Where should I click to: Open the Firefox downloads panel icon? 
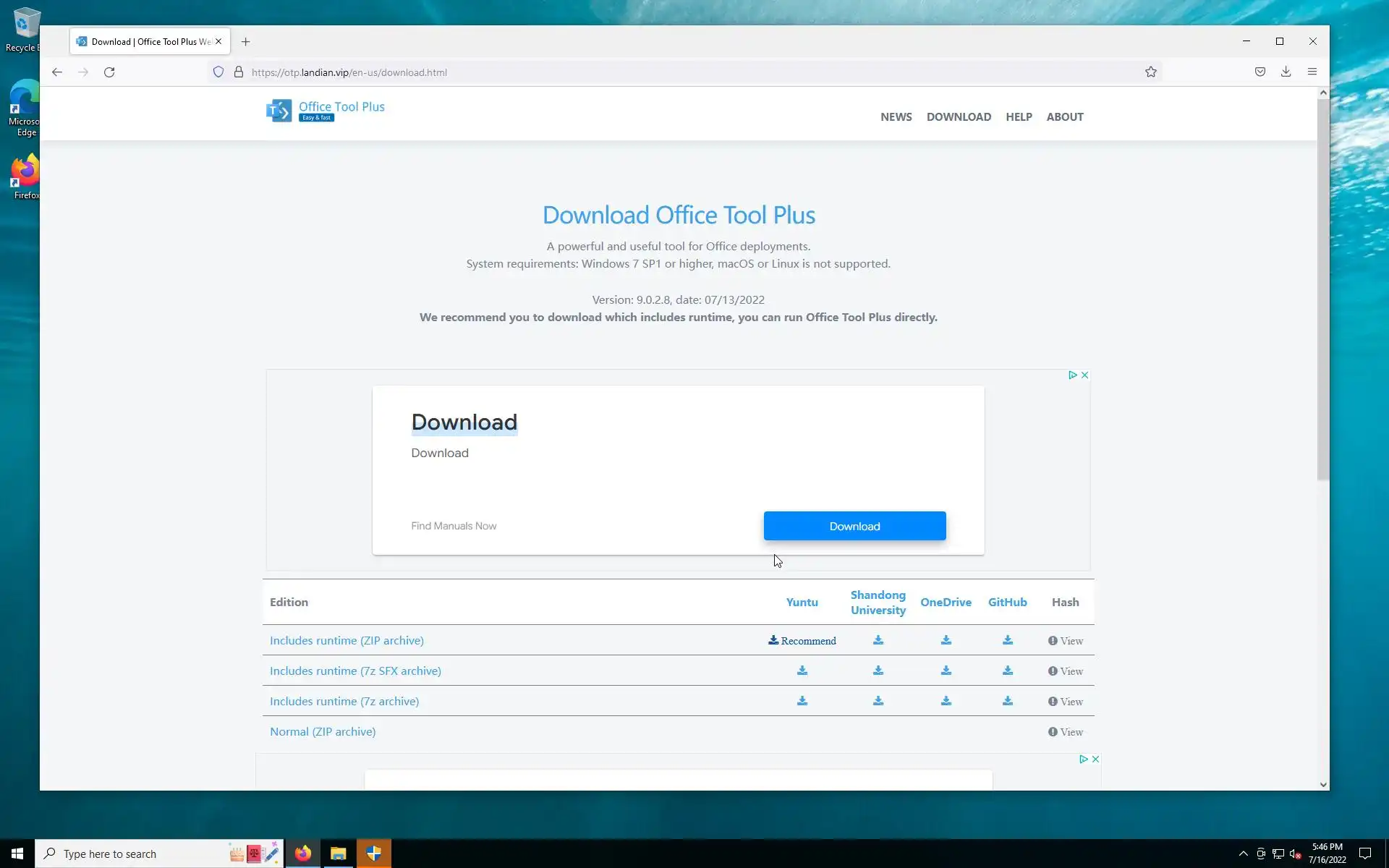1286,72
